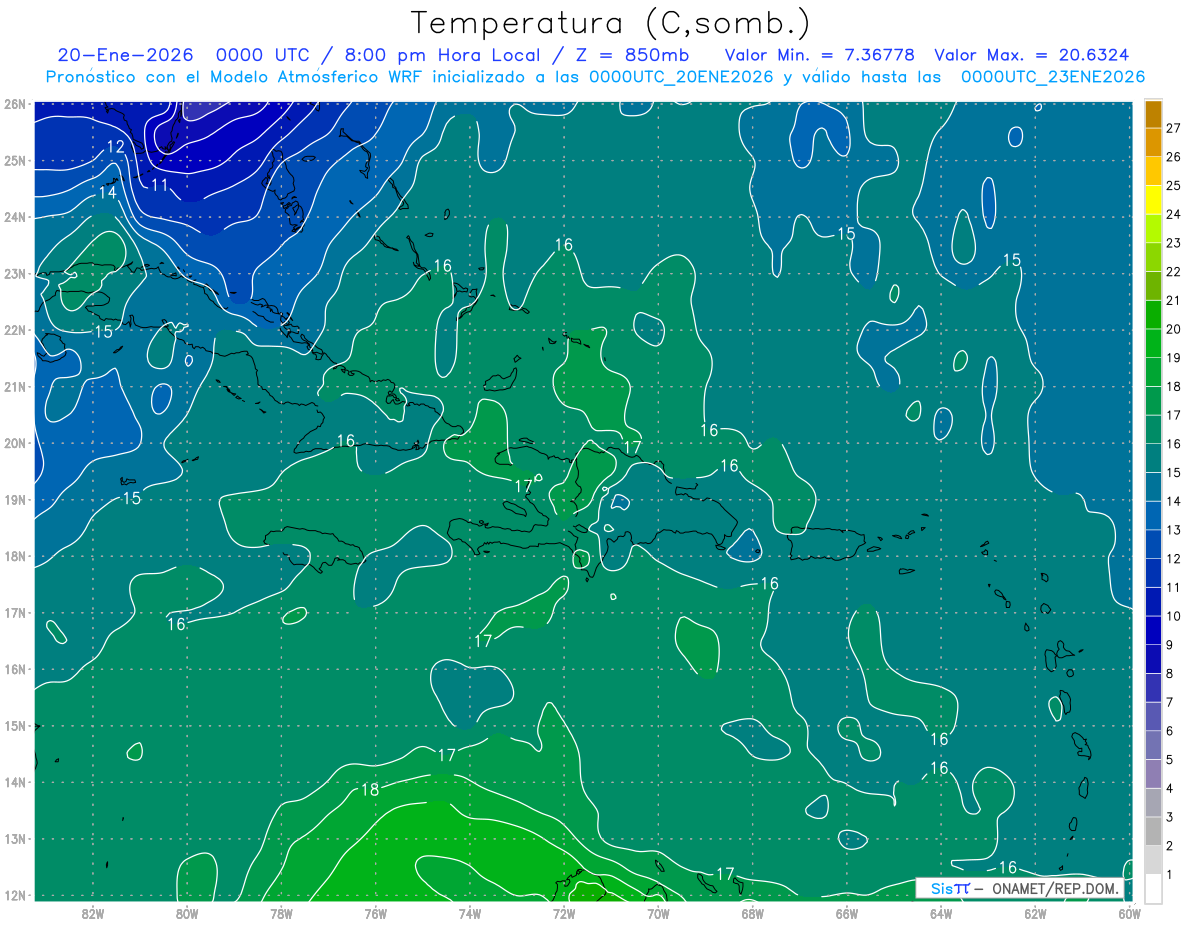Screen dimensions: 1200x927
Task: Click the '80W' longitude axis label
Action: 187,913
